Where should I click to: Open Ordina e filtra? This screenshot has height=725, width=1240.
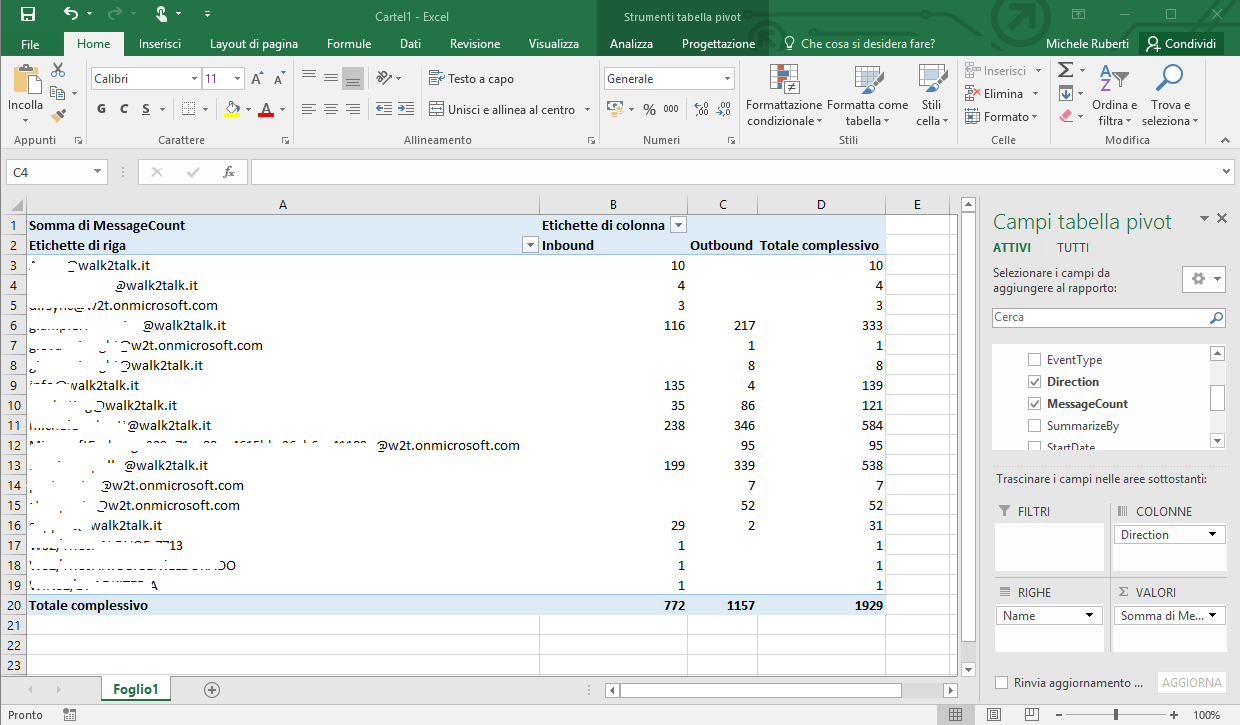(1114, 96)
